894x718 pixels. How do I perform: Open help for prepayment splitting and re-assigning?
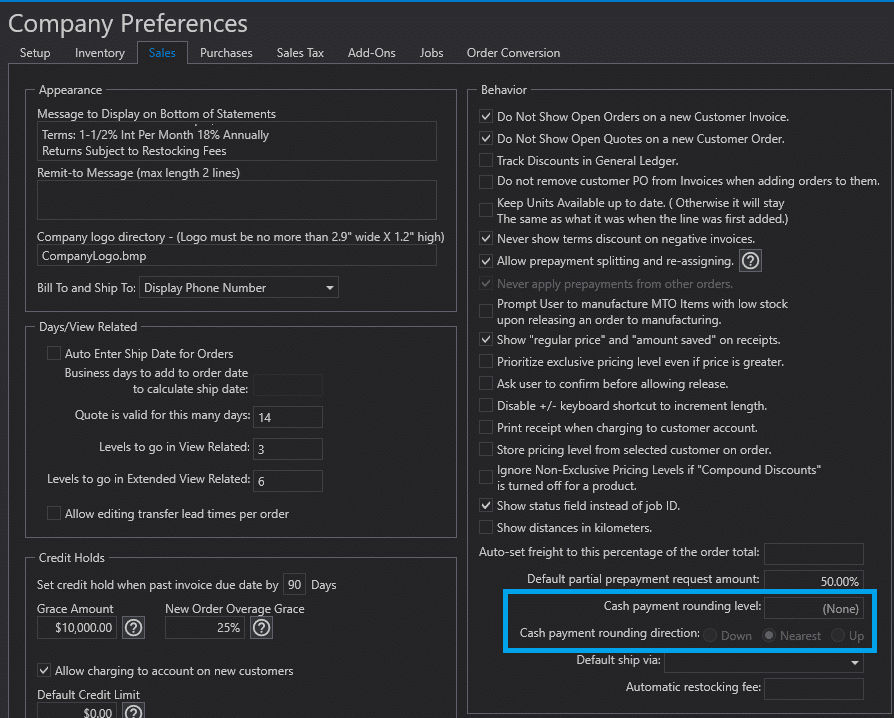coord(750,261)
